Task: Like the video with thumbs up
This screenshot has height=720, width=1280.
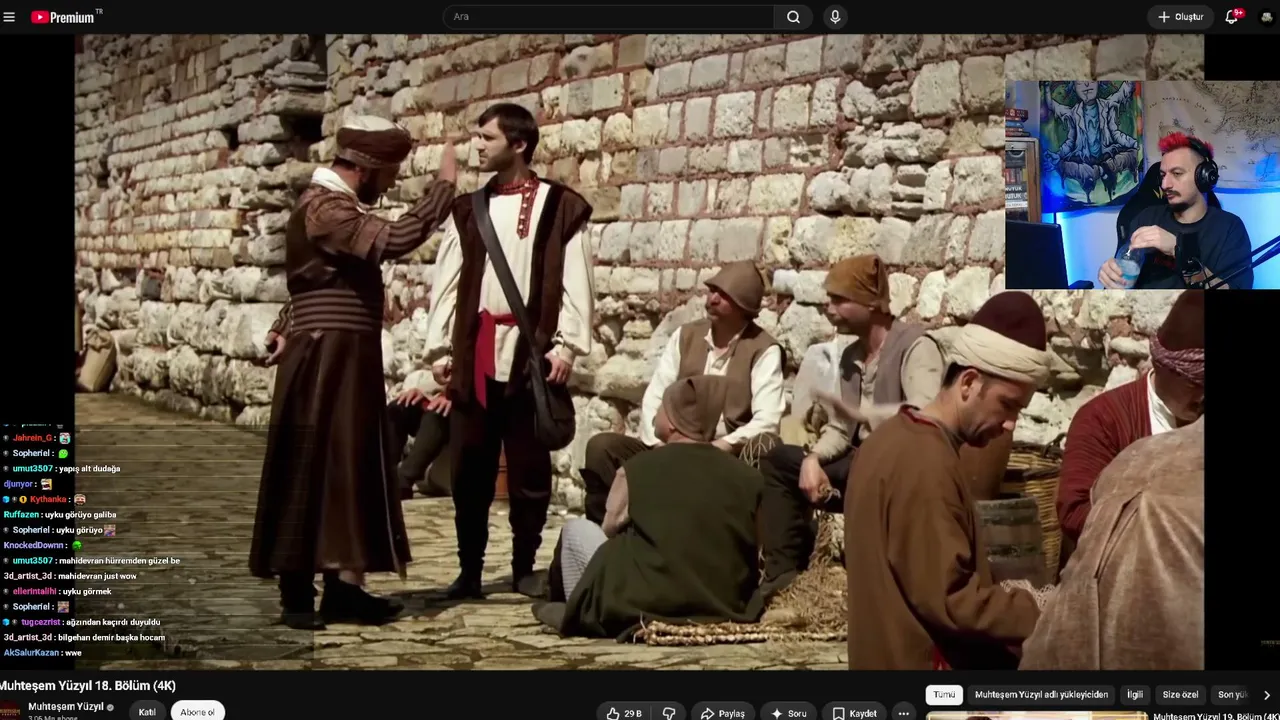Action: point(624,713)
